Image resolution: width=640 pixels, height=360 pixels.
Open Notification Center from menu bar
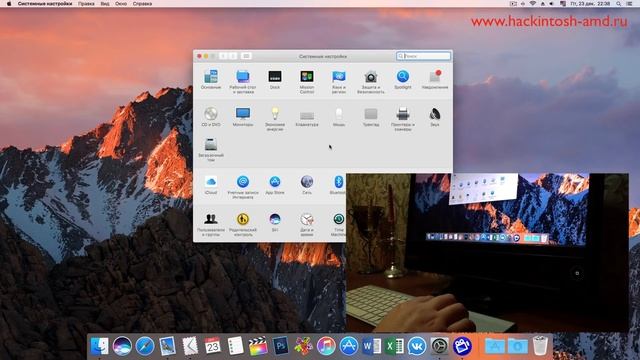coord(630,4)
